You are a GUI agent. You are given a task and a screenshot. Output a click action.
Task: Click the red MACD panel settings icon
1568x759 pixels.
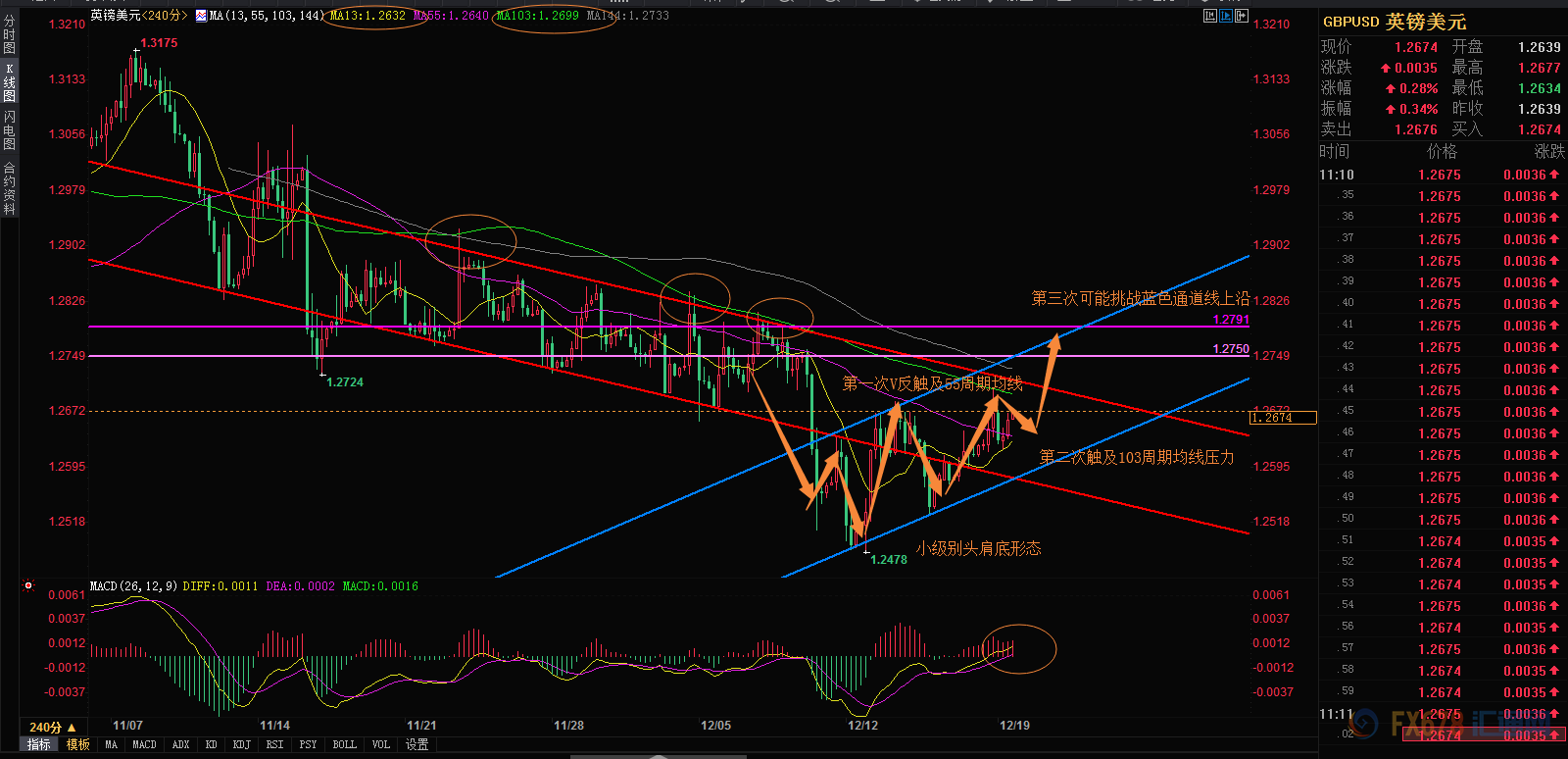coord(28,586)
